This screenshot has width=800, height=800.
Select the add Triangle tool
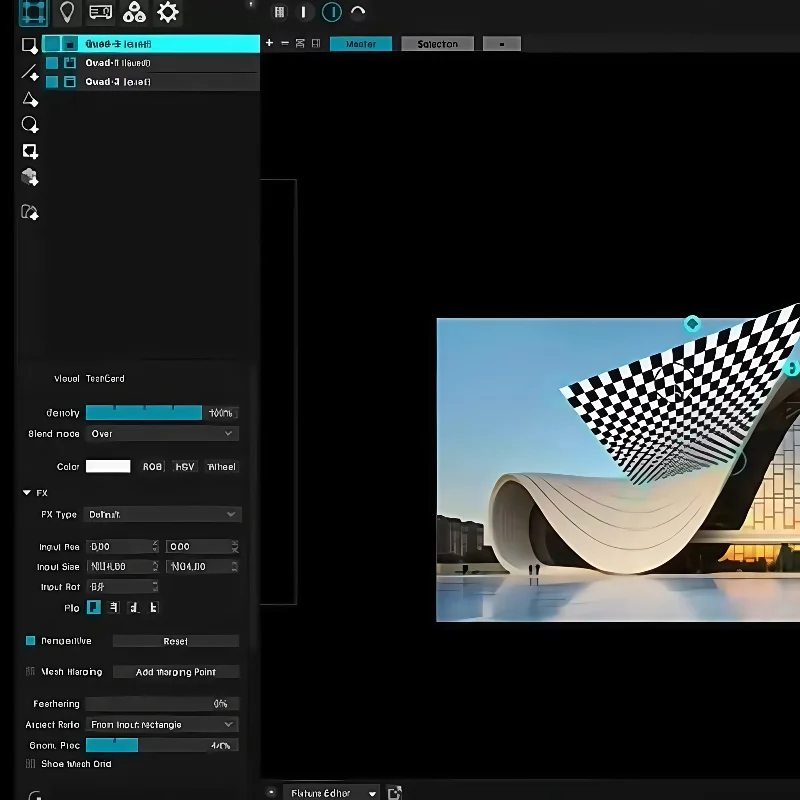(30, 99)
